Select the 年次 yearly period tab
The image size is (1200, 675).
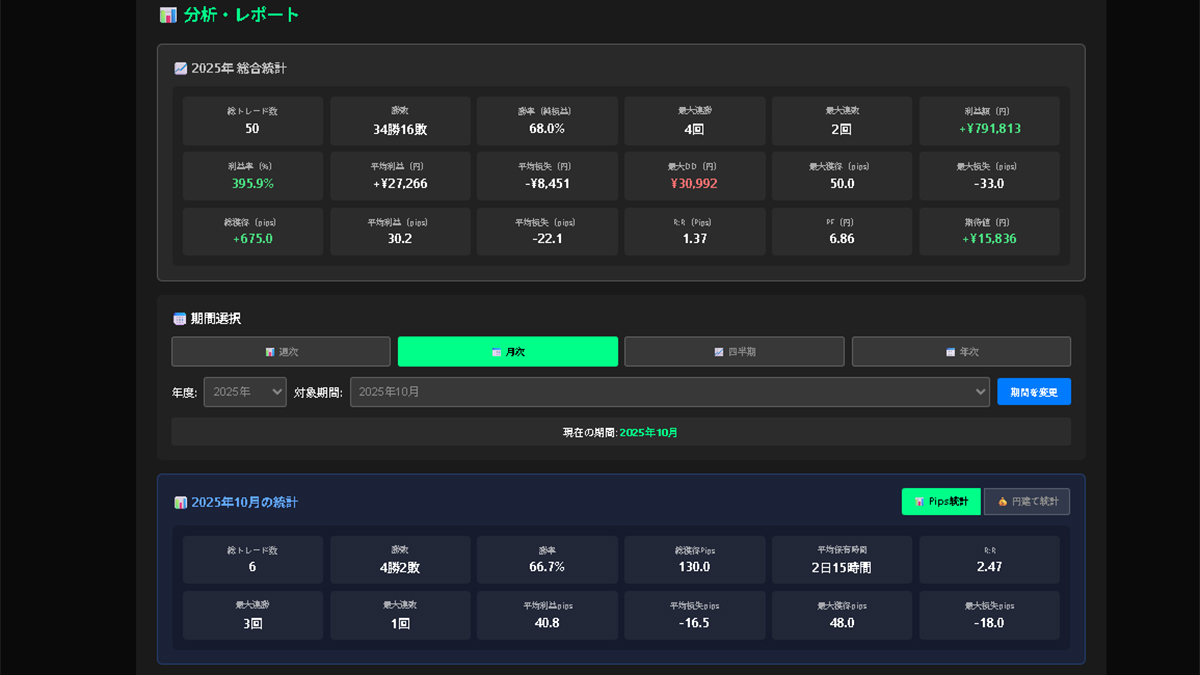coord(961,352)
